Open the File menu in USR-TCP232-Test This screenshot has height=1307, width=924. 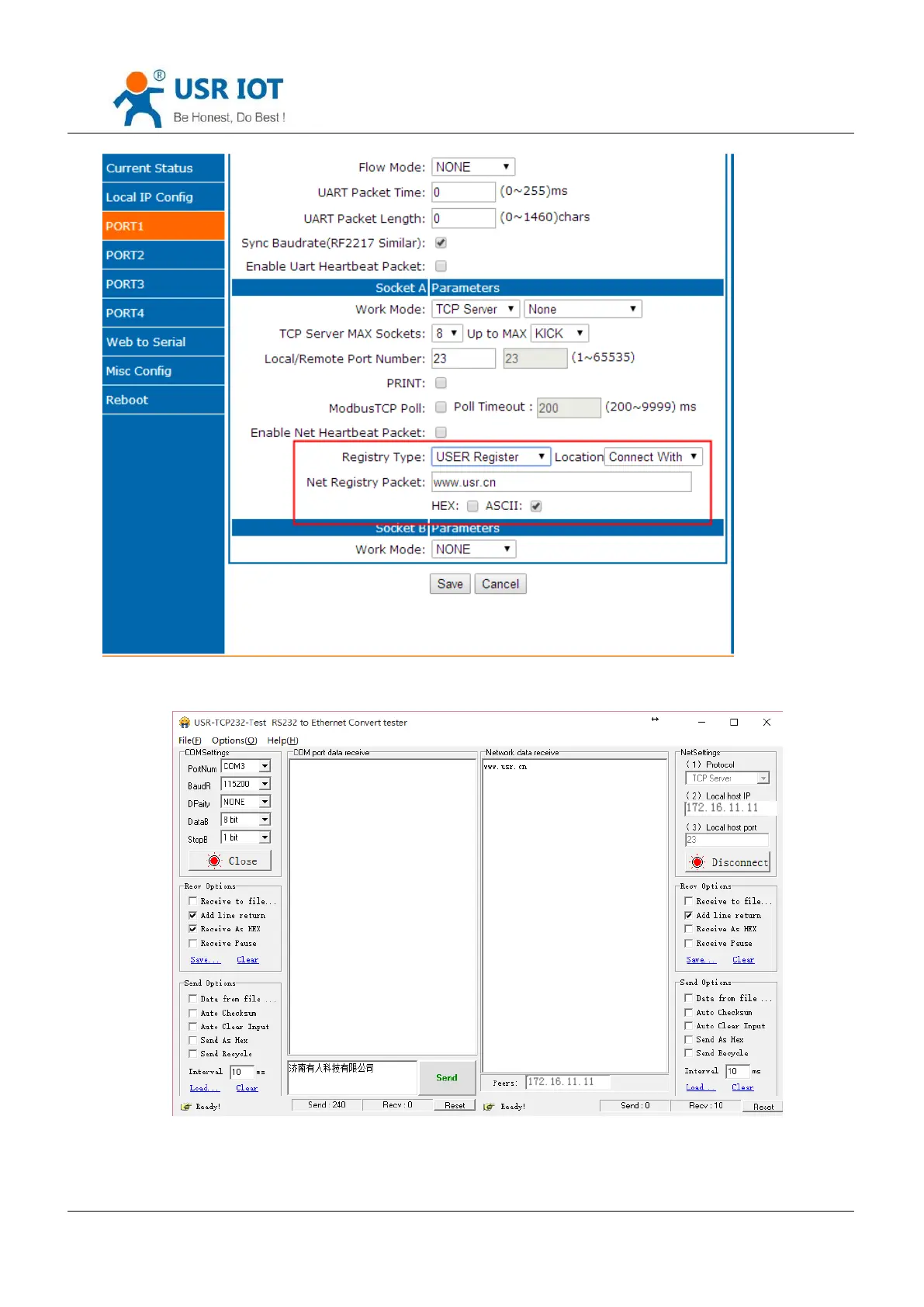click(189, 740)
